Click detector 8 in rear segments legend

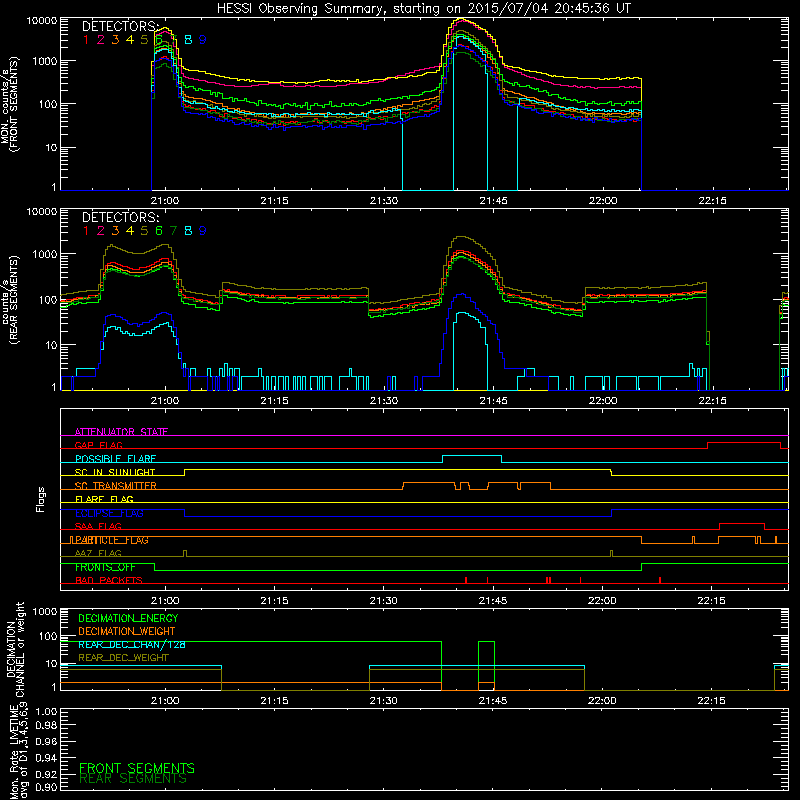(188, 231)
